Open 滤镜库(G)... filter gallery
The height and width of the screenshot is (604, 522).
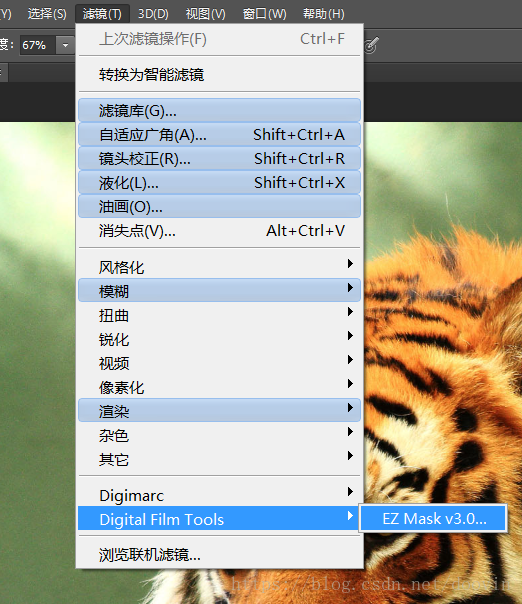220,111
